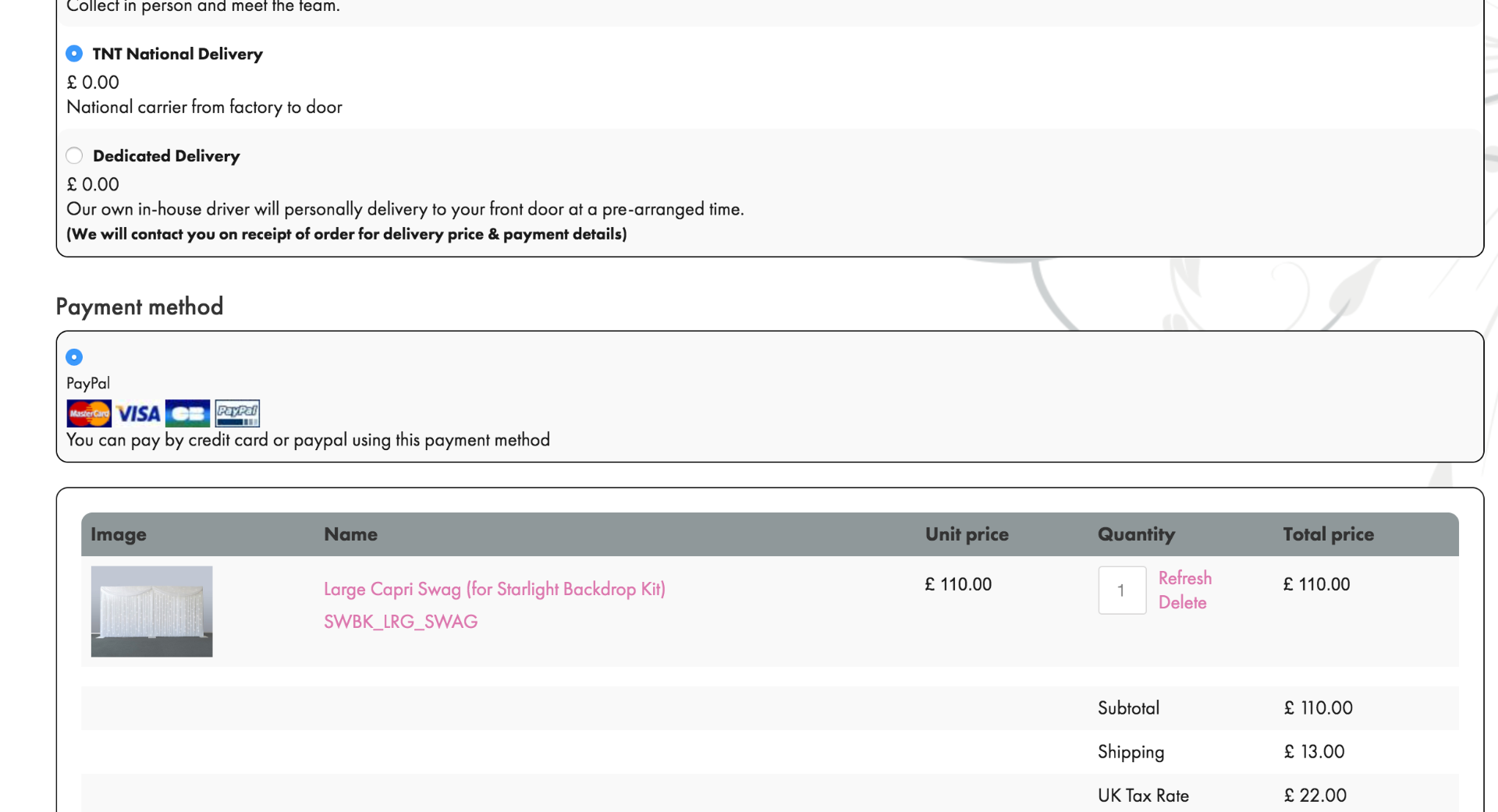Open the Large Capri Swag product link
The width and height of the screenshot is (1498, 812).
tap(495, 589)
